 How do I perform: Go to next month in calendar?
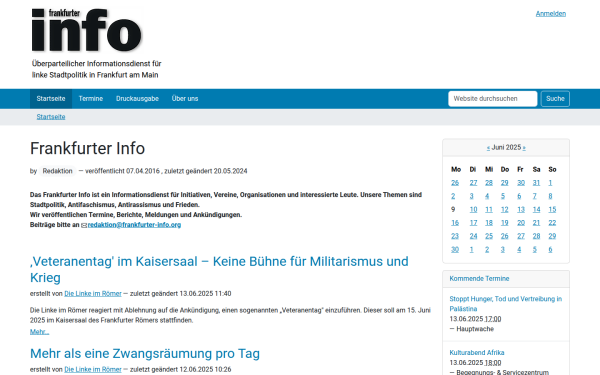click(524, 148)
